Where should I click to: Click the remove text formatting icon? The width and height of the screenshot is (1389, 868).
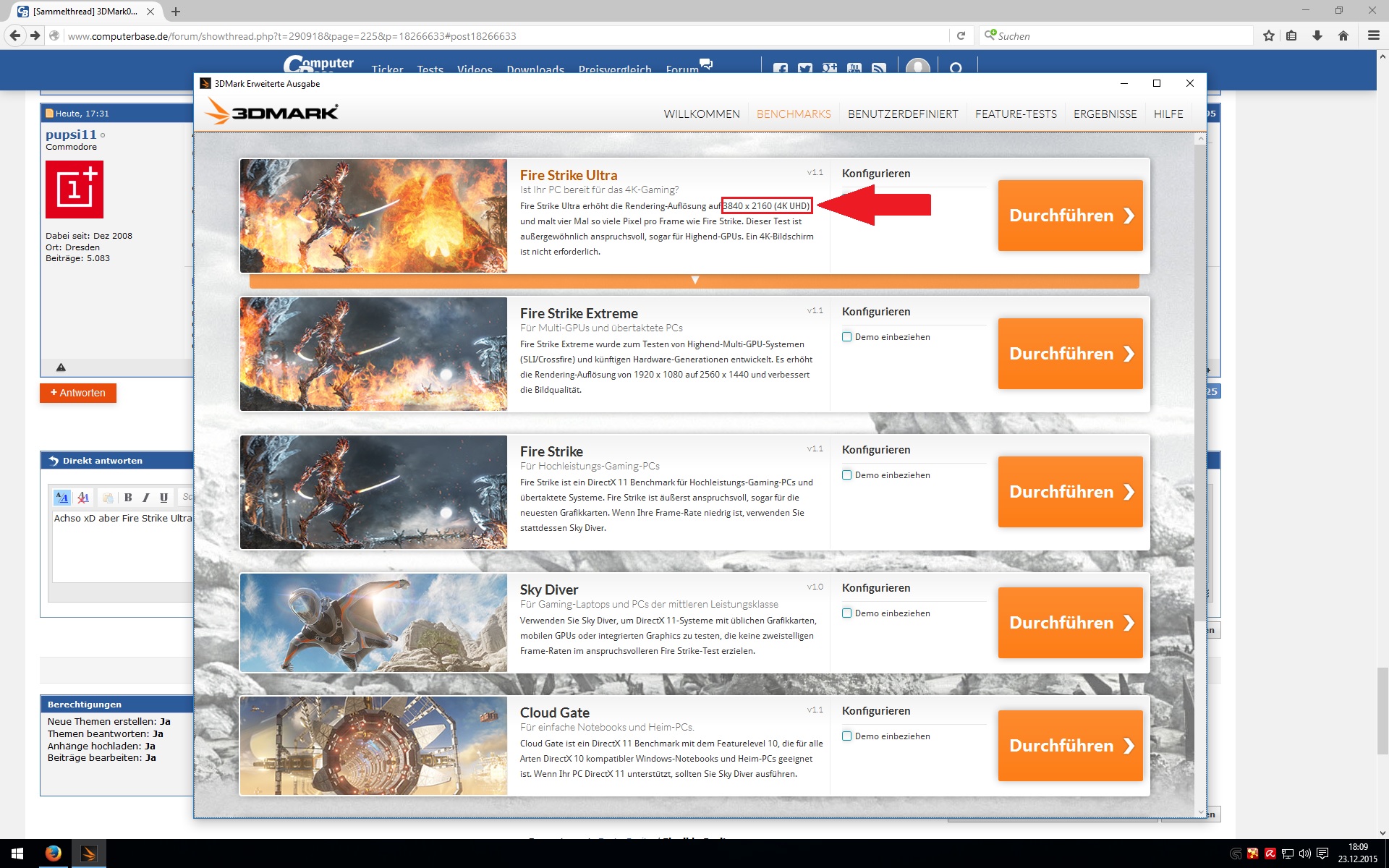pos(83,497)
